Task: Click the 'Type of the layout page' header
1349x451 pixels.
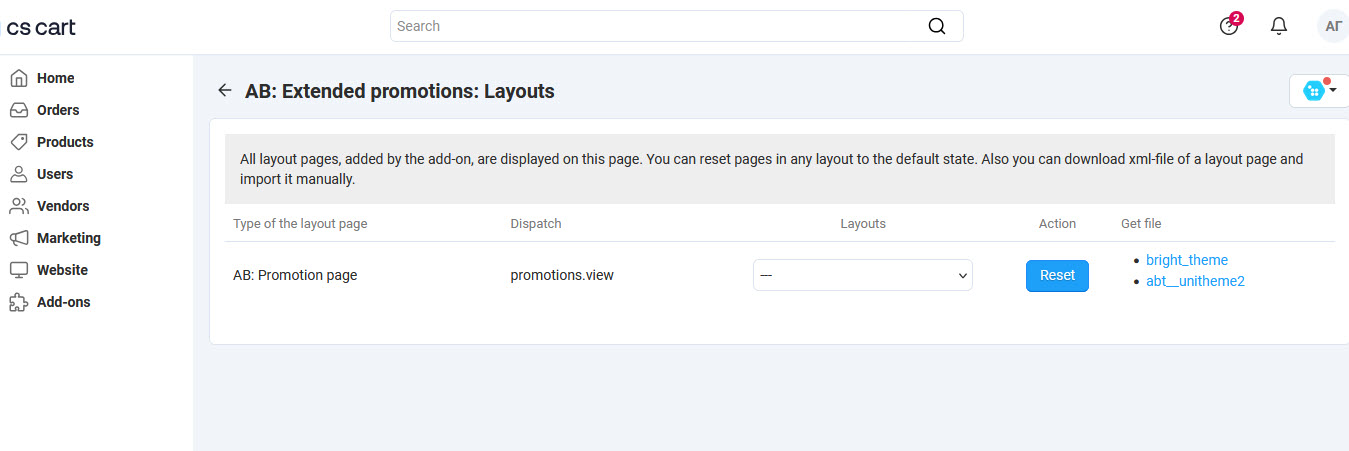Action: [x=300, y=223]
